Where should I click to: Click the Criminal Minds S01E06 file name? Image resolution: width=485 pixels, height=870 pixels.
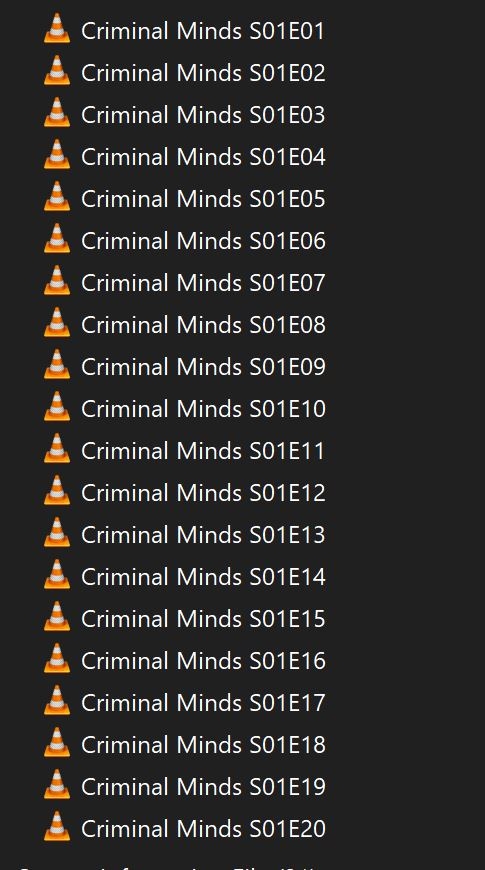coord(203,241)
